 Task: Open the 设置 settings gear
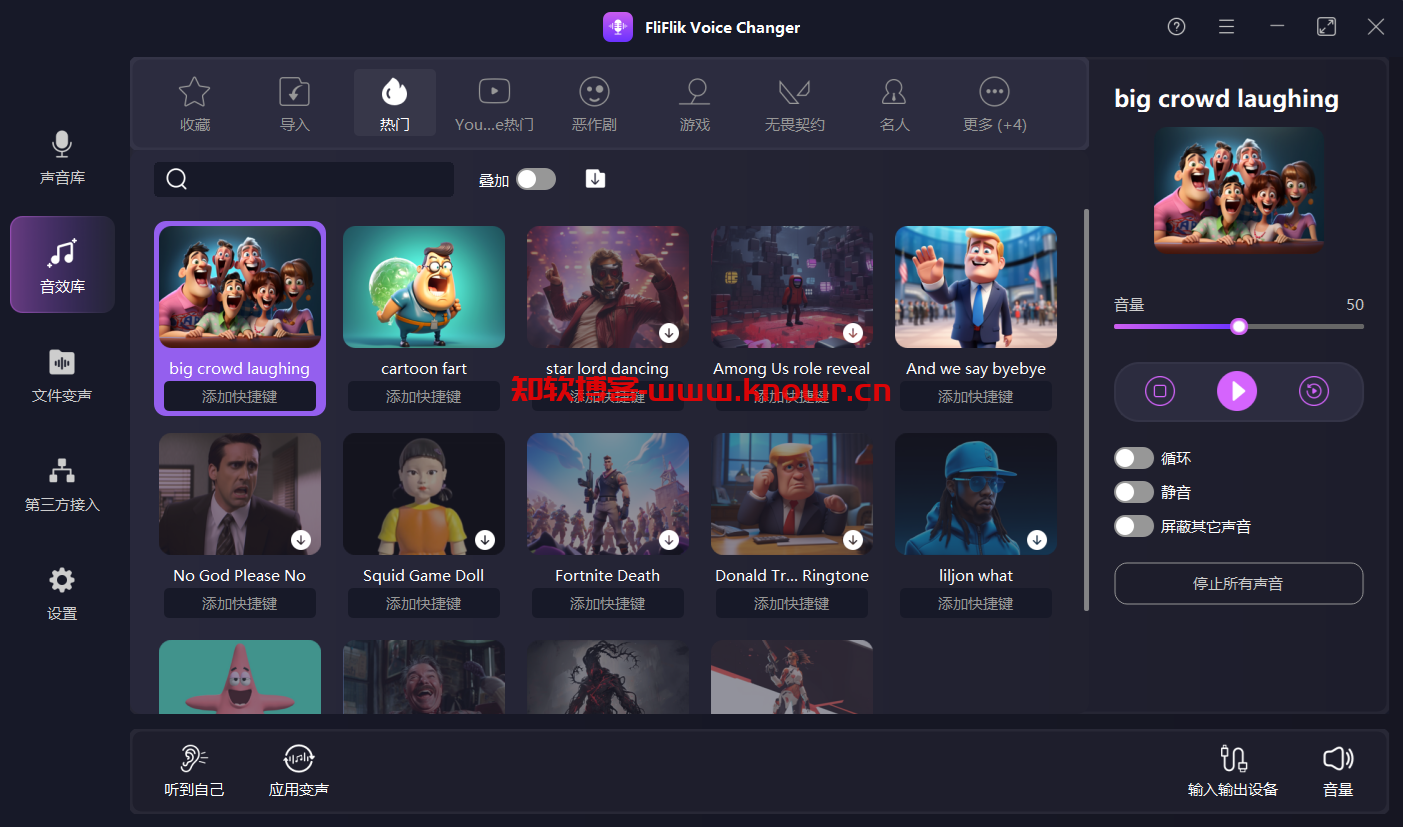pos(62,593)
